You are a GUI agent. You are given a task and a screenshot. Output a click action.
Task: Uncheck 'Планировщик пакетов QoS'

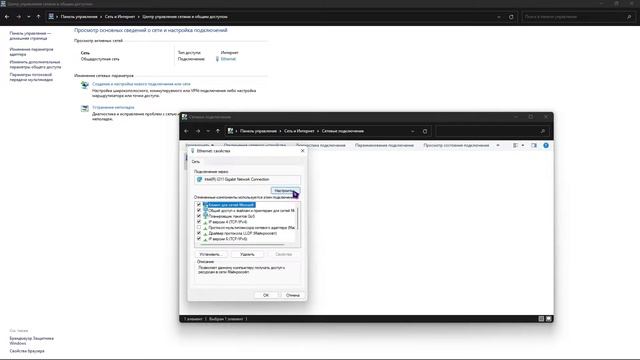point(199,216)
